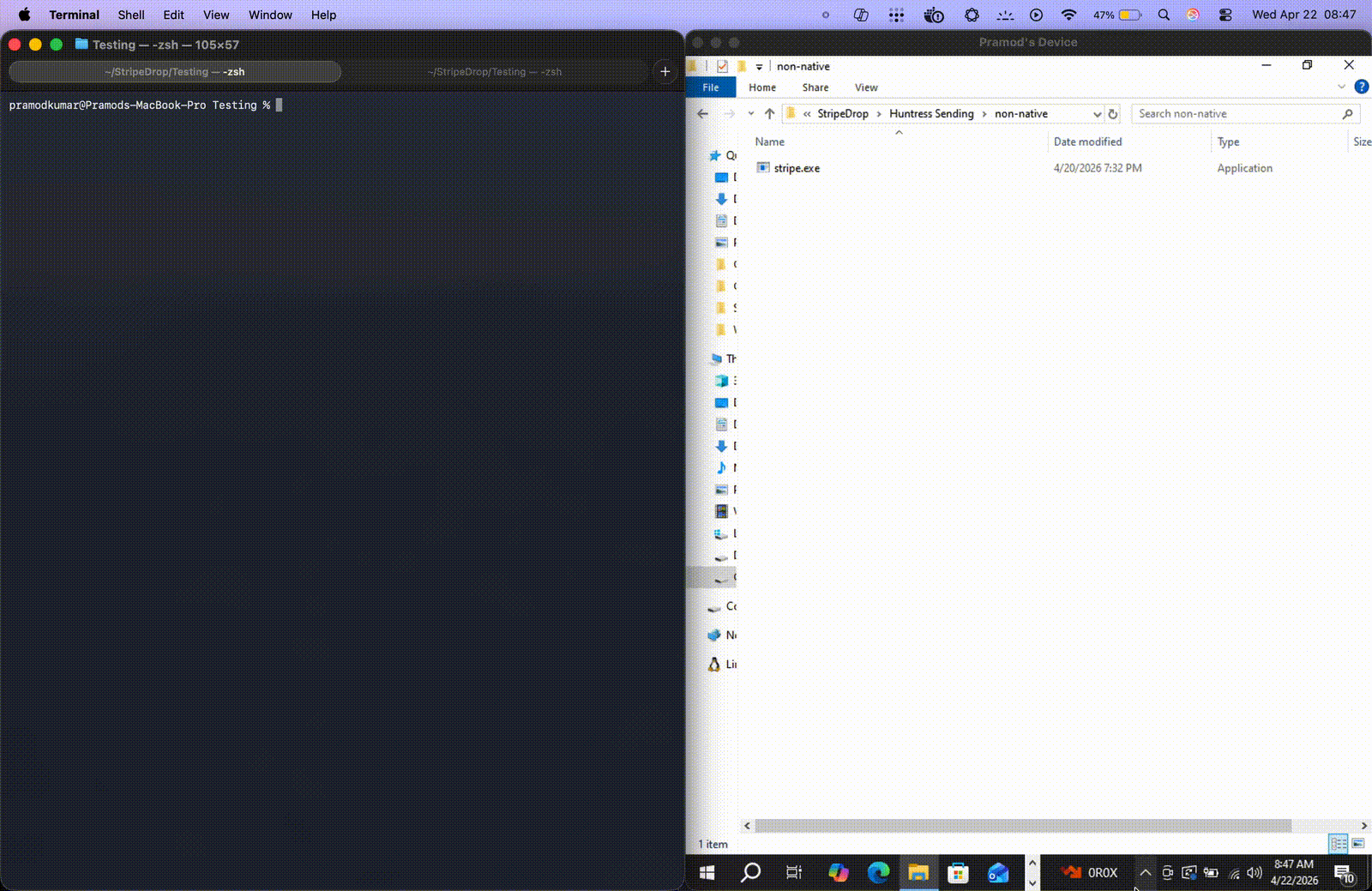The image size is (1372, 891).
Task: Click Huntress Sending in the breadcrumb path
Action: coord(931,114)
